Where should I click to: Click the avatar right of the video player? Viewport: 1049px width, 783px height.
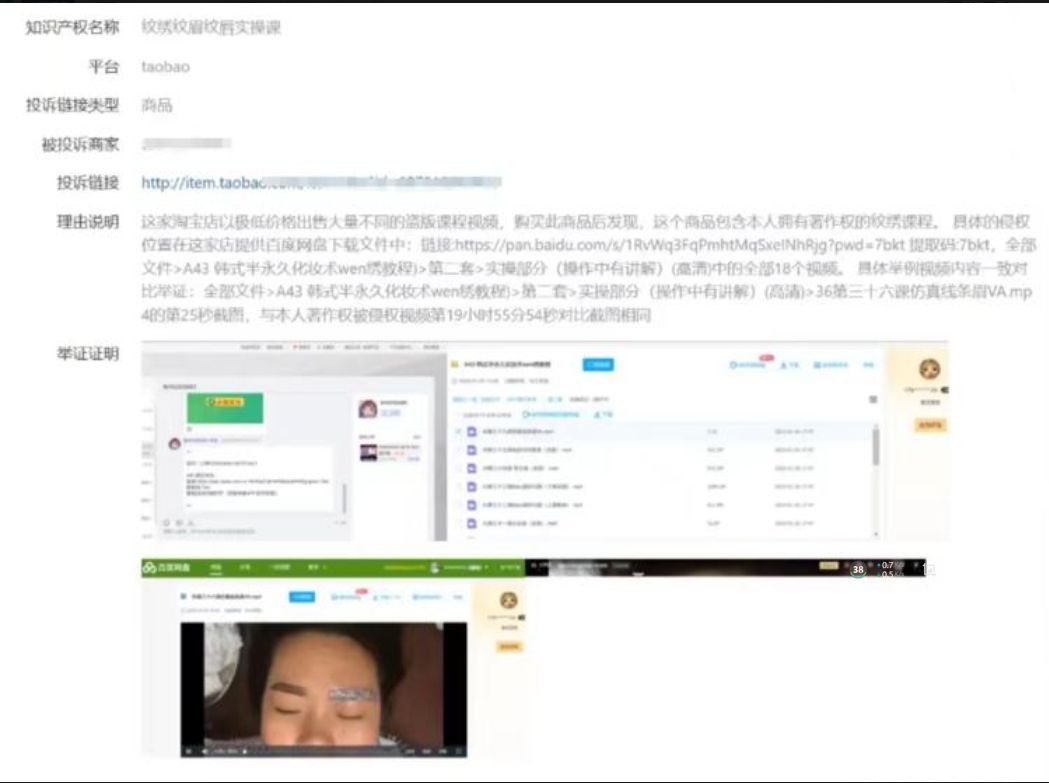(x=509, y=601)
